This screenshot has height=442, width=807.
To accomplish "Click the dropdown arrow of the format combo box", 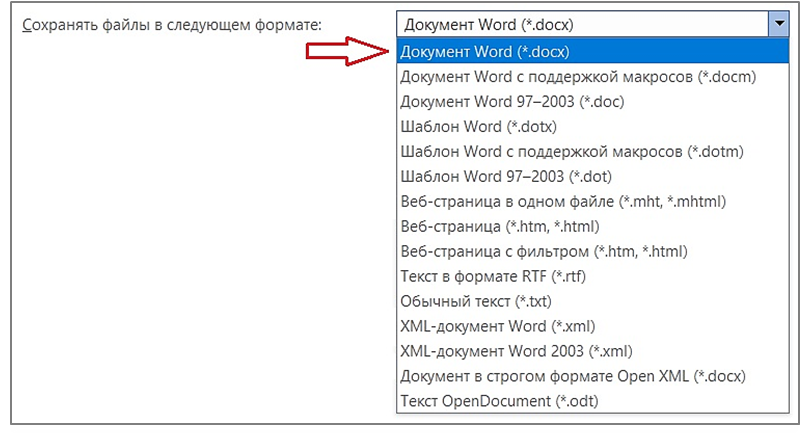I will pyautogui.click(x=776, y=24).
